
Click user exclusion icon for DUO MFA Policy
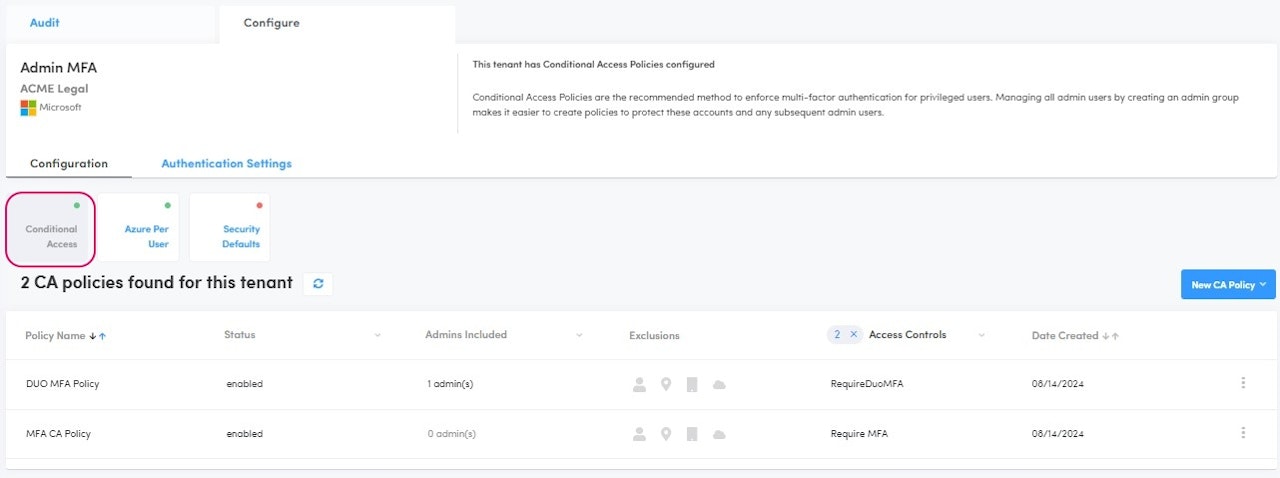pos(639,384)
